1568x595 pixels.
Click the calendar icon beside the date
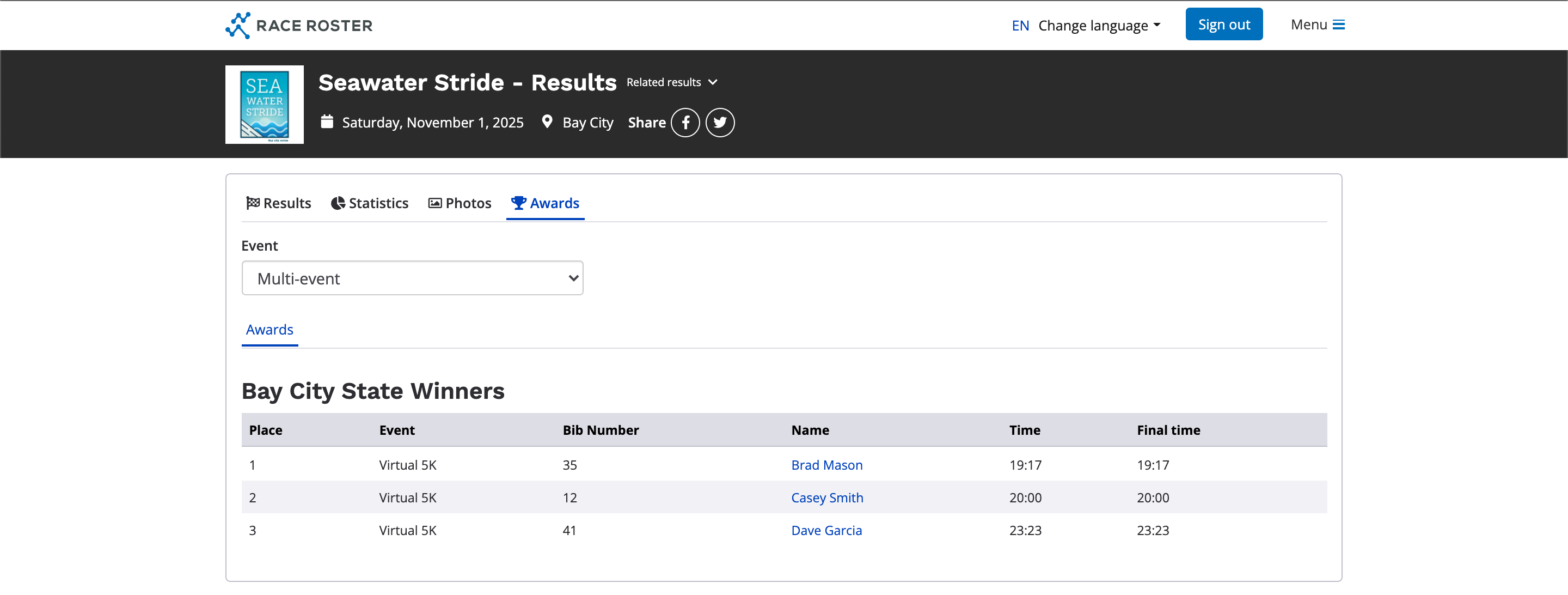[327, 122]
